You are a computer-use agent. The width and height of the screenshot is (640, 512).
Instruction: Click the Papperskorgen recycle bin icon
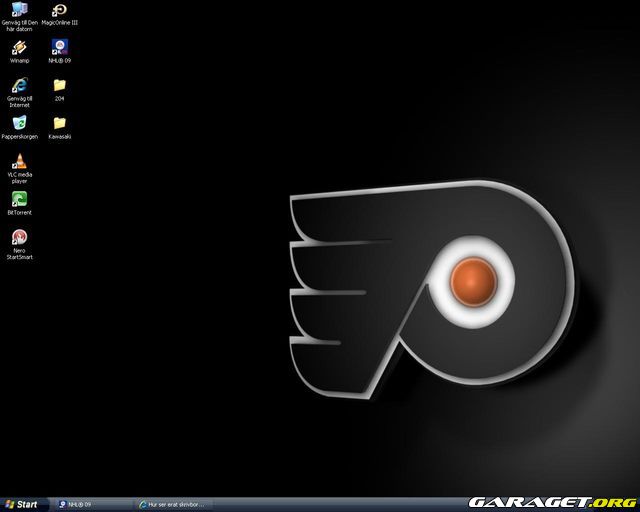coord(19,123)
